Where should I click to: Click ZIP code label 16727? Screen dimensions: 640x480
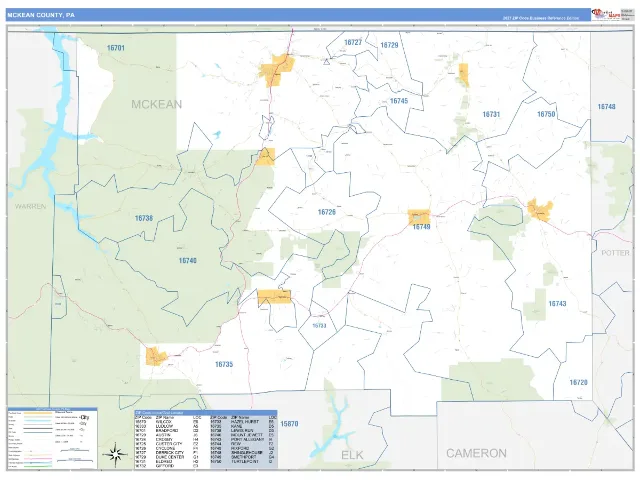(x=353, y=42)
